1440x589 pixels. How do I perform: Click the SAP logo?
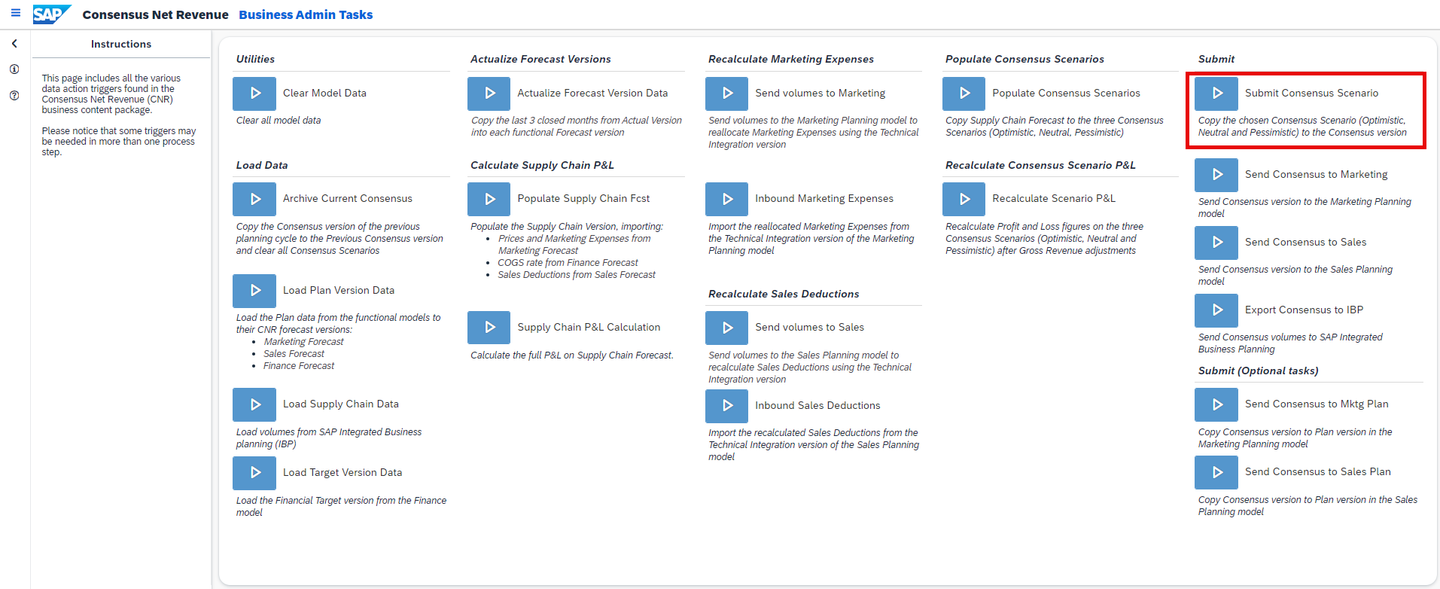pyautogui.click(x=51, y=14)
